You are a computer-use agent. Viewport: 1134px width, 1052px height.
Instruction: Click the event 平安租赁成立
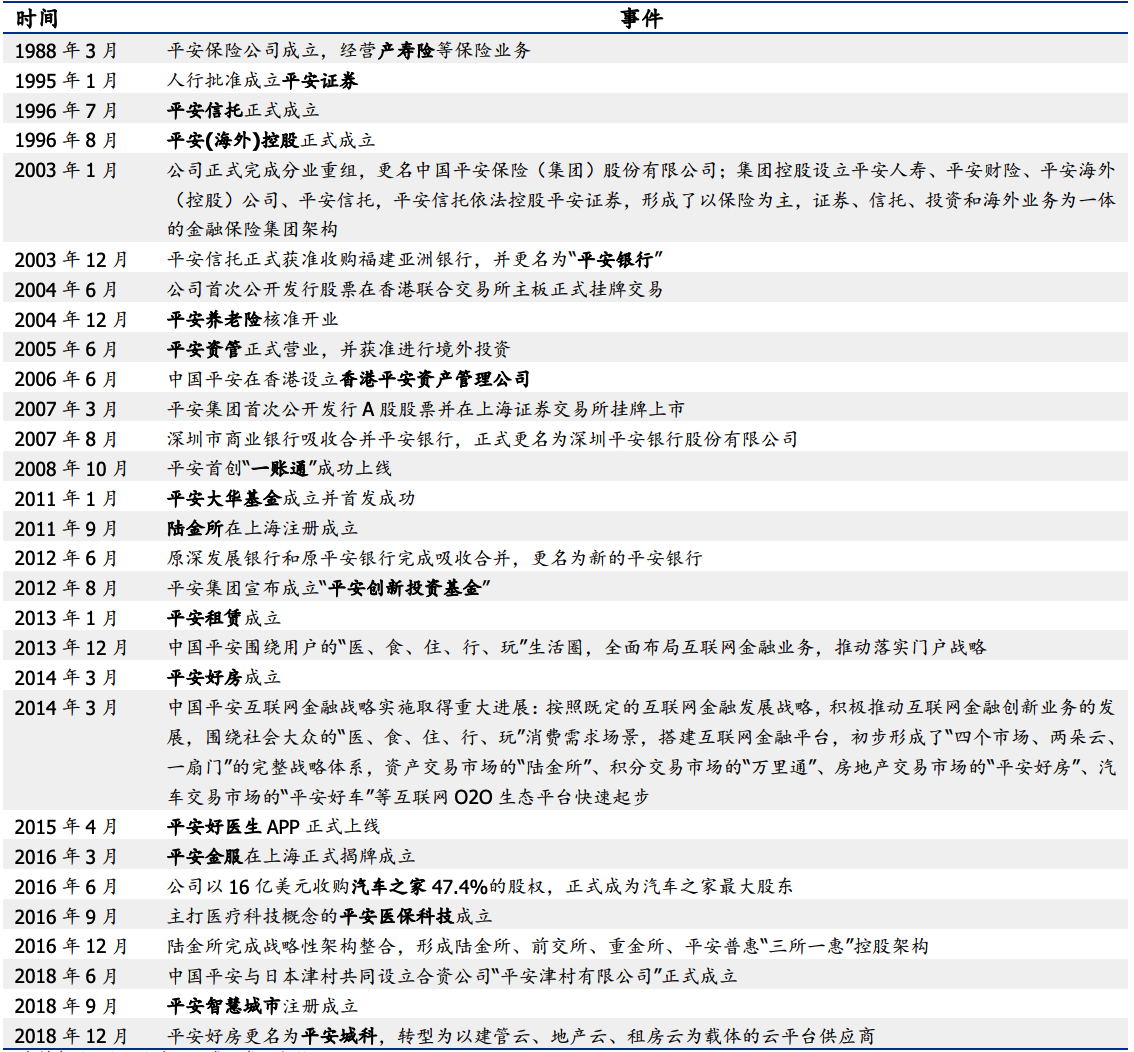coord(223,618)
